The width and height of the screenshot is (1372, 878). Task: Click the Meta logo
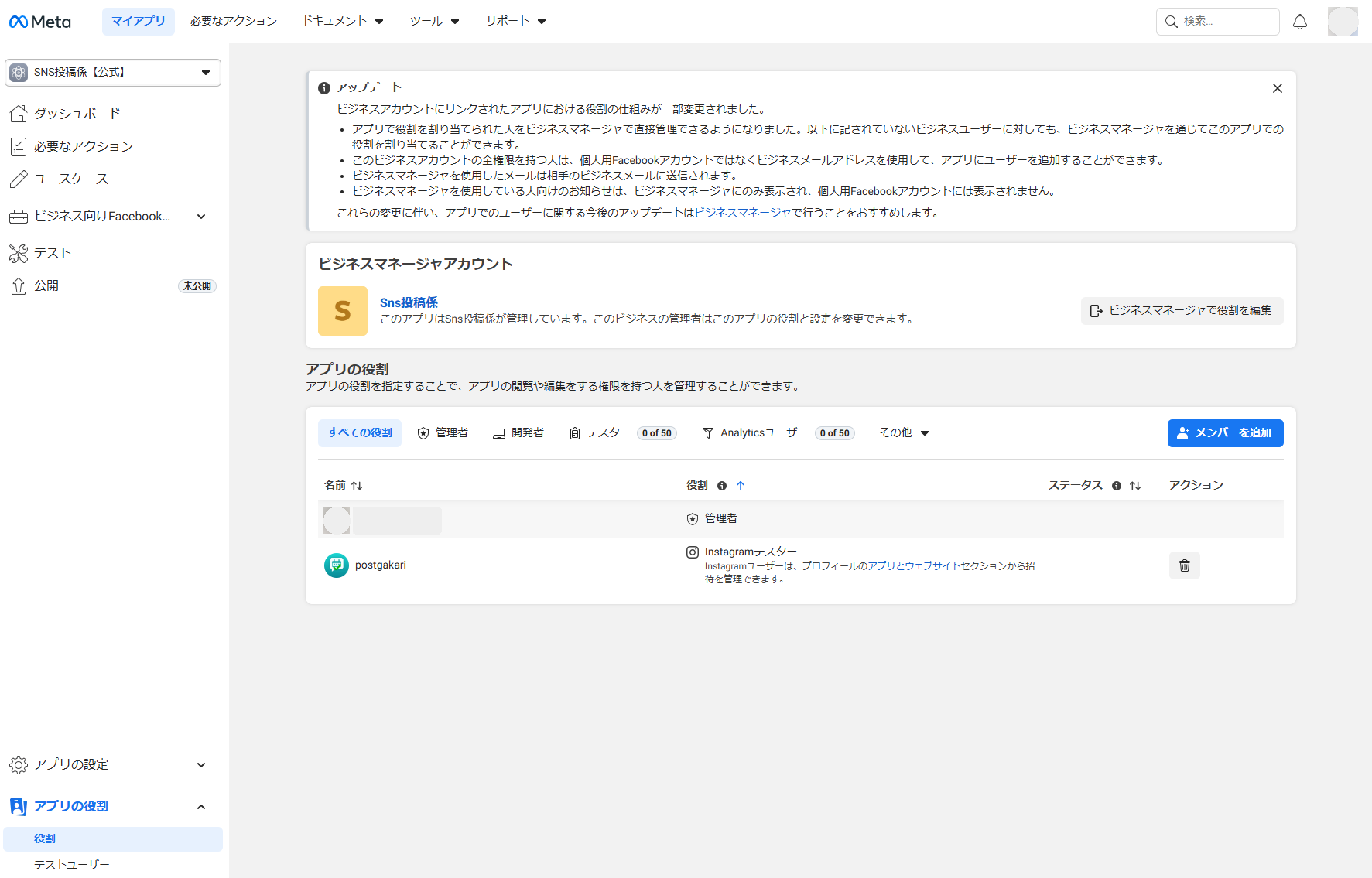pyautogui.click(x=39, y=22)
